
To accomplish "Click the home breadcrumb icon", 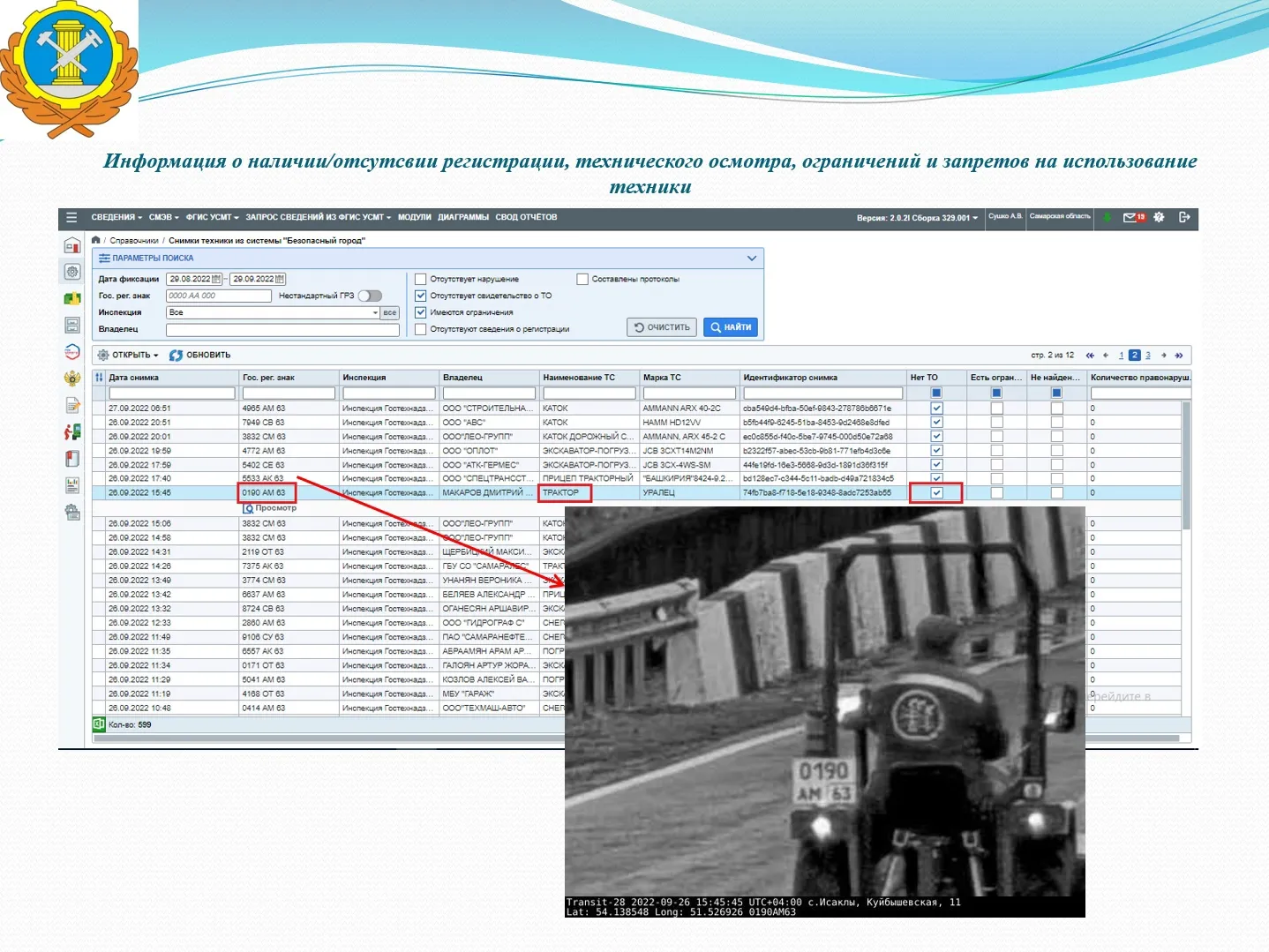I will click(x=96, y=240).
